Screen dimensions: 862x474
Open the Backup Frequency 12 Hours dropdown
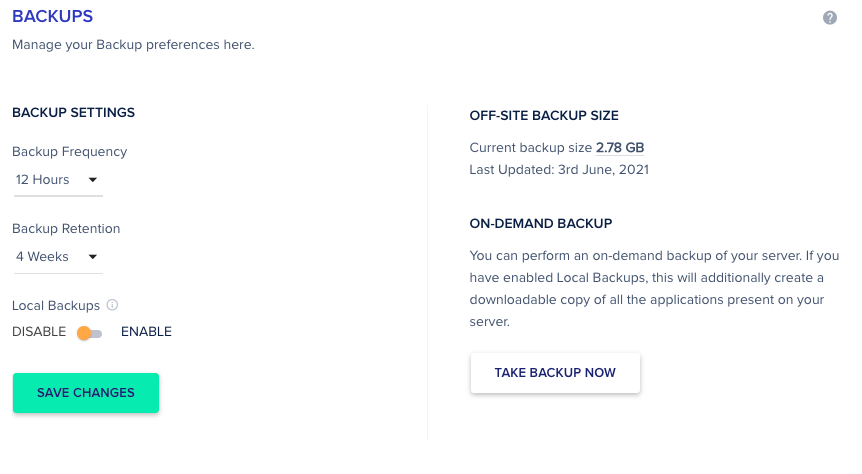[x=56, y=180]
